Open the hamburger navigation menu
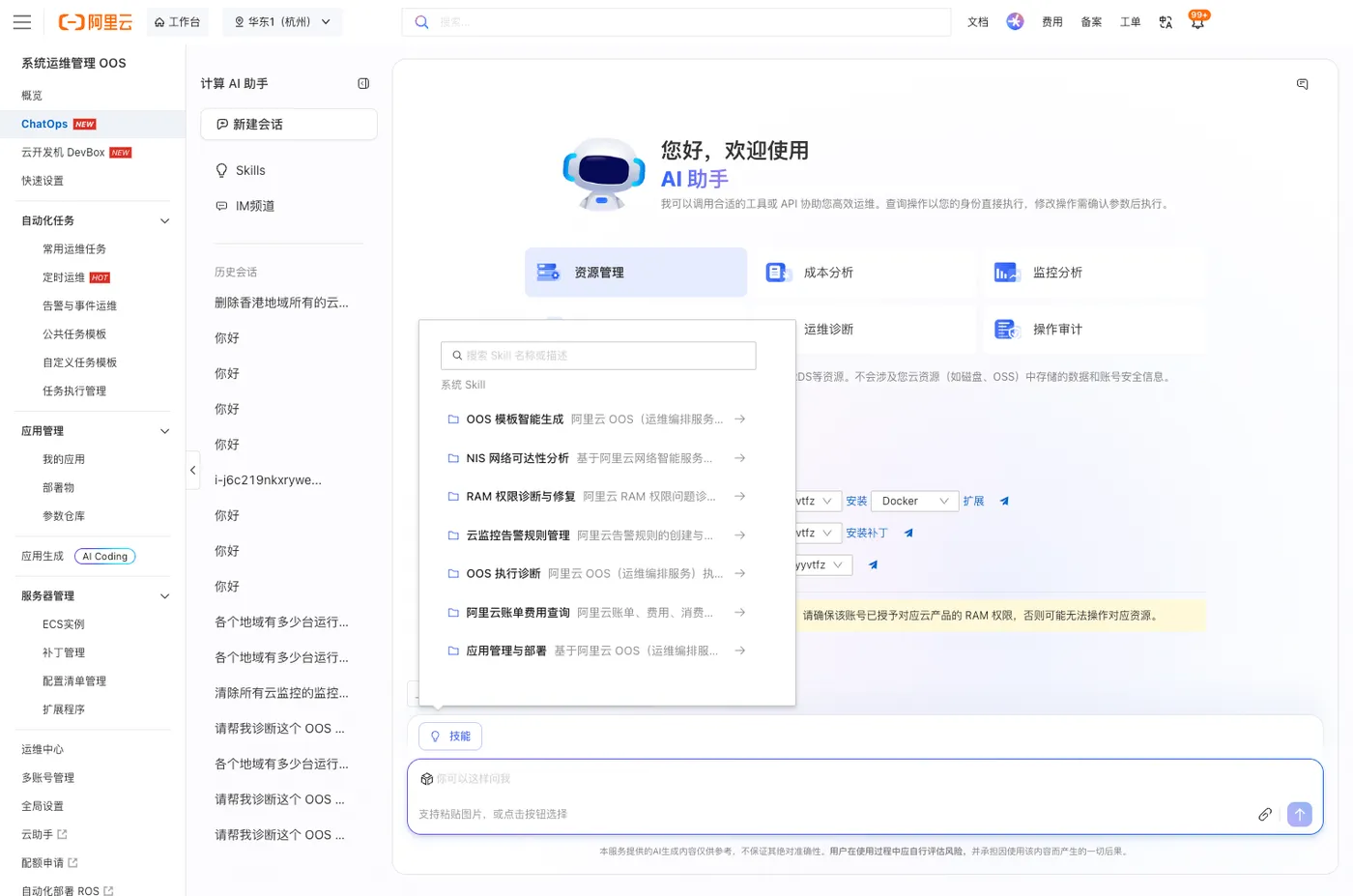 coord(22,22)
